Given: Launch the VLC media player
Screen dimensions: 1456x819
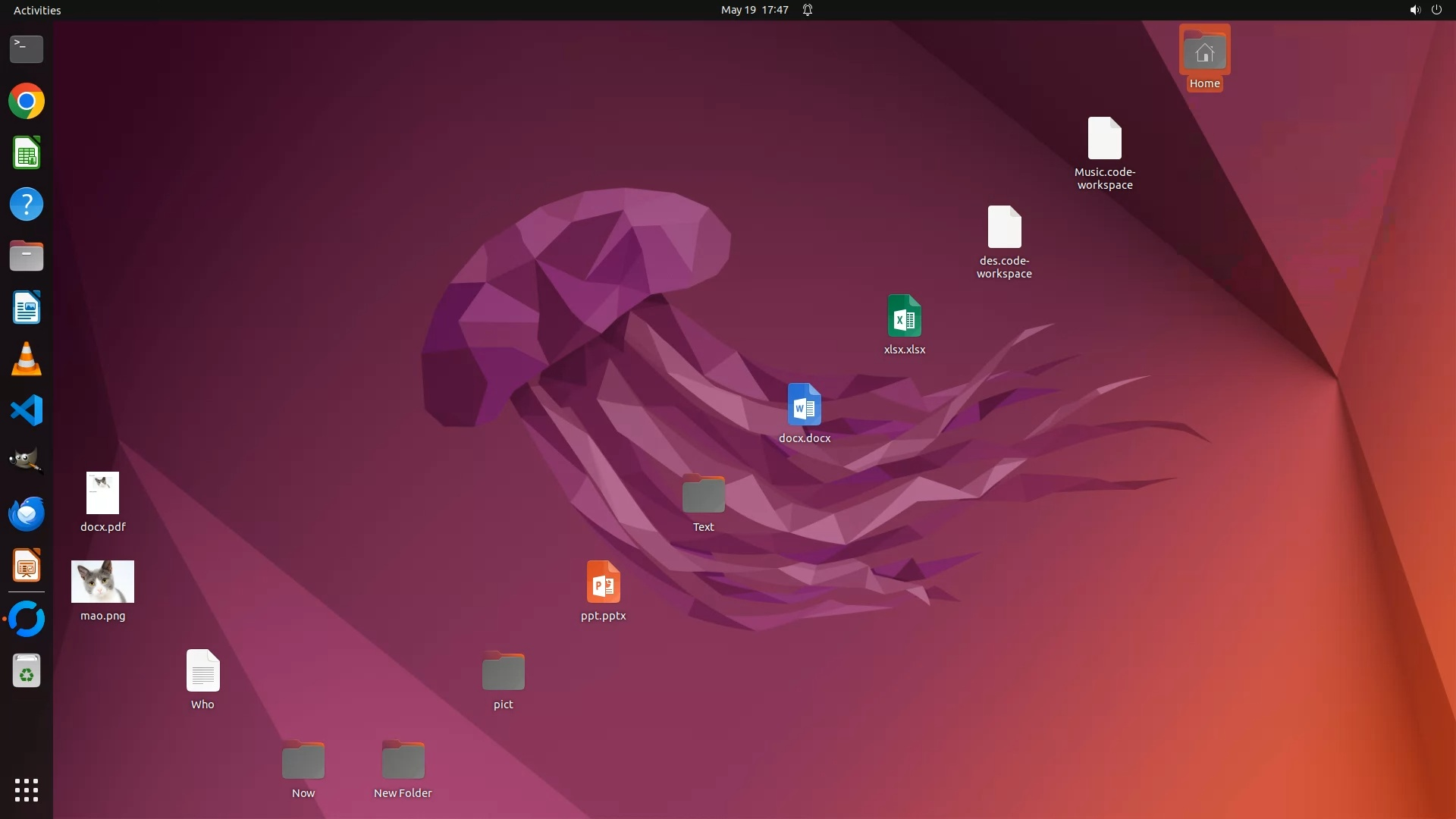Looking at the screenshot, I should pos(27,359).
